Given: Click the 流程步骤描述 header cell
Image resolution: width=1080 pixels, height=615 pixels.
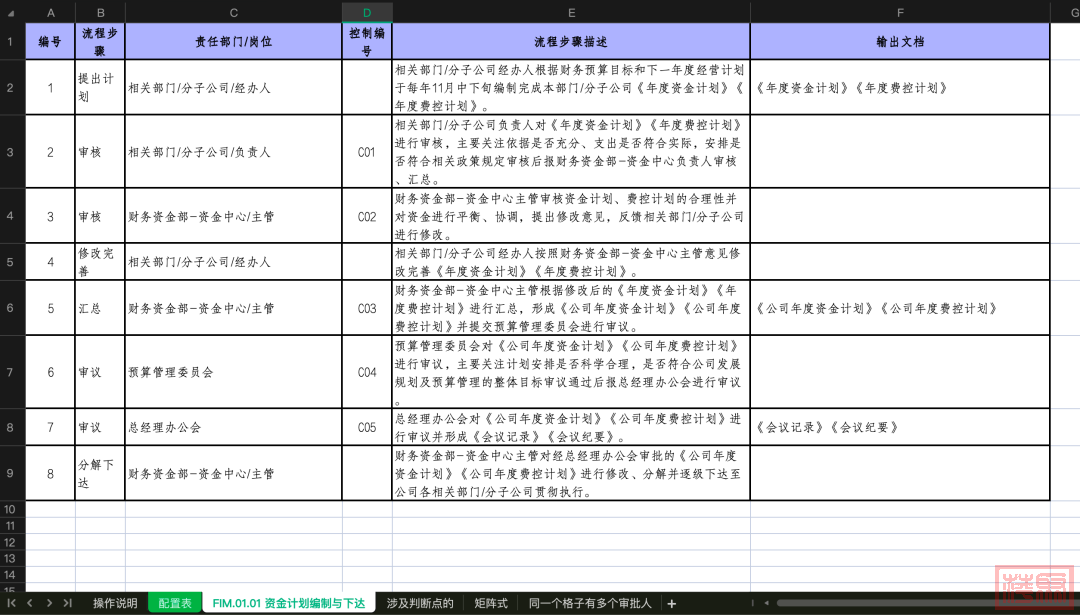Looking at the screenshot, I should (571, 42).
